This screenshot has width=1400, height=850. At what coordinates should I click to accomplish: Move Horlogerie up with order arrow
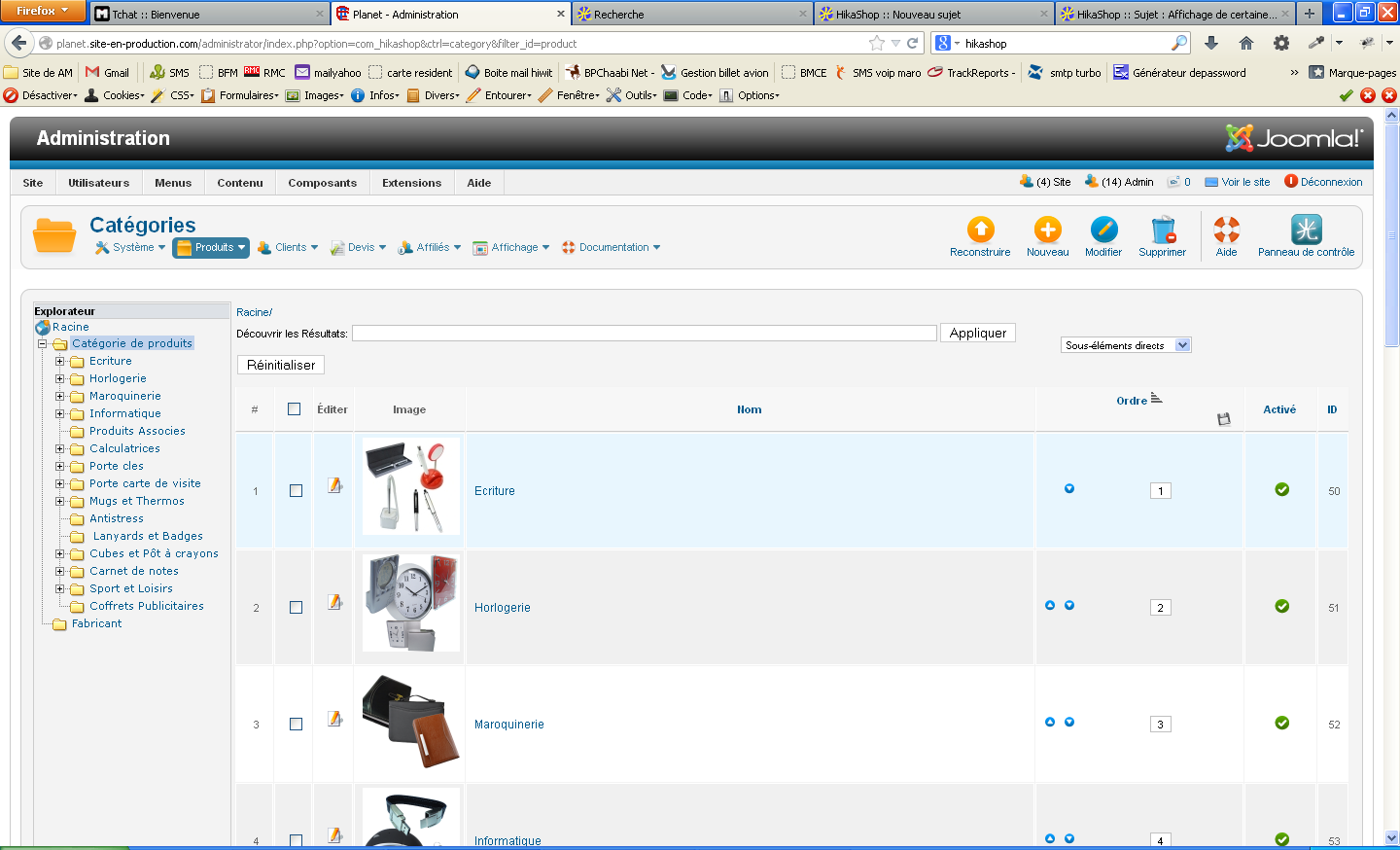tap(1050, 605)
